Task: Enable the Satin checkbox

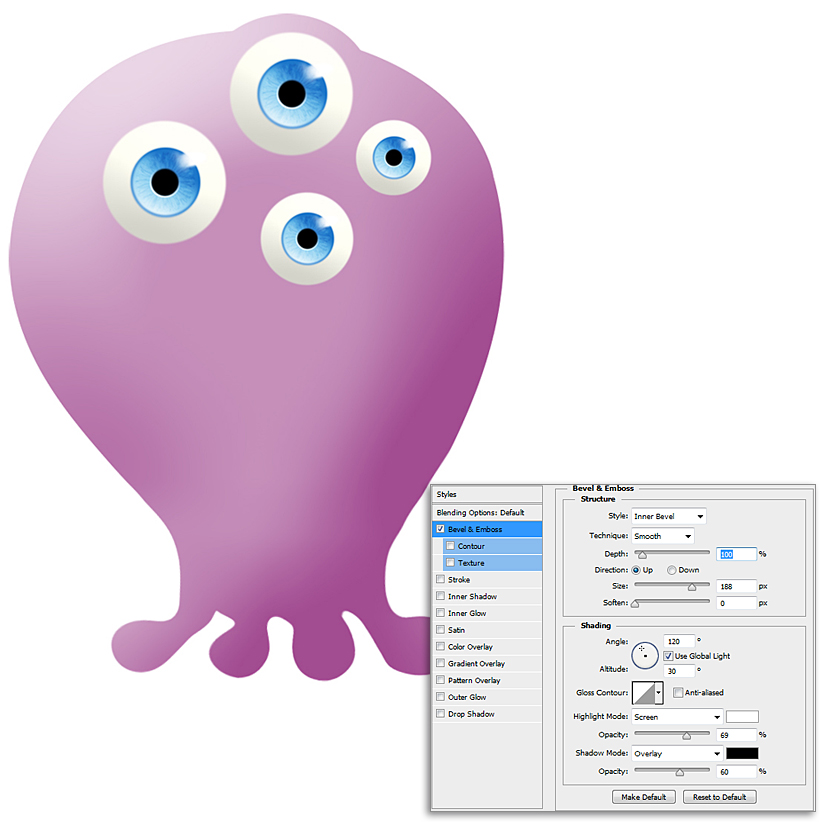Action: click(x=440, y=629)
